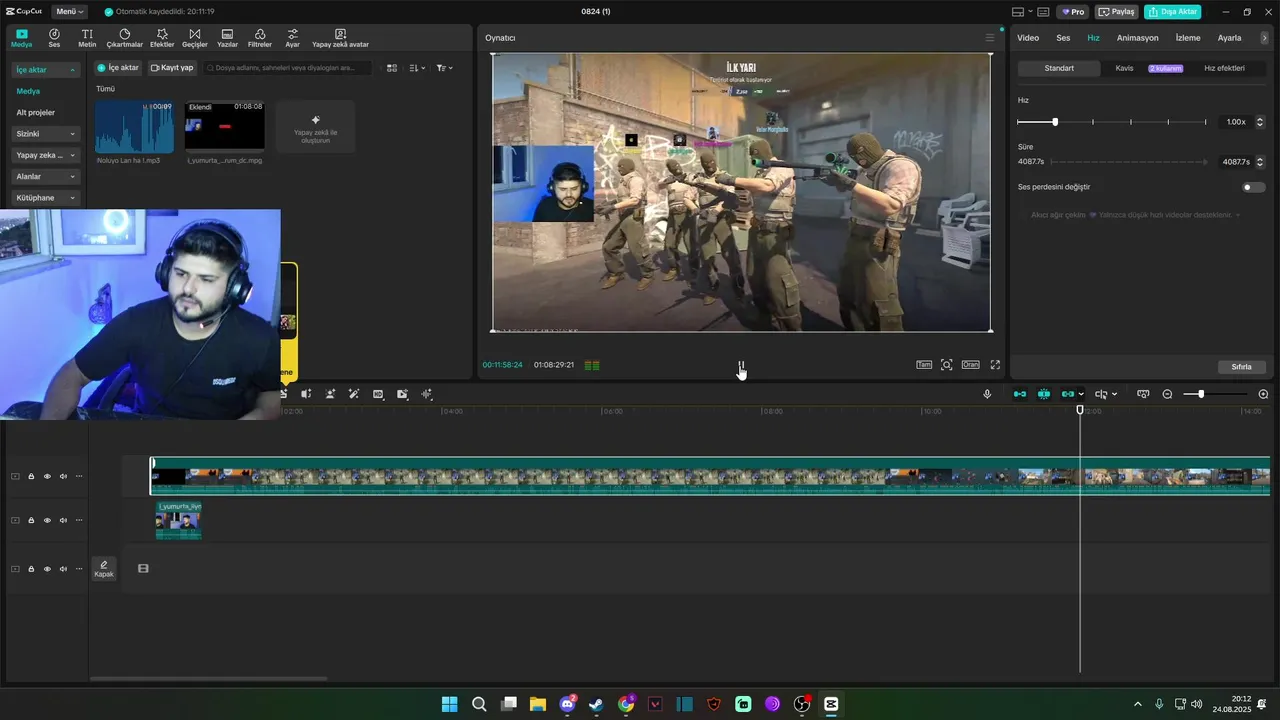
Task: Mute the yumurta overlay track
Action: click(63, 520)
